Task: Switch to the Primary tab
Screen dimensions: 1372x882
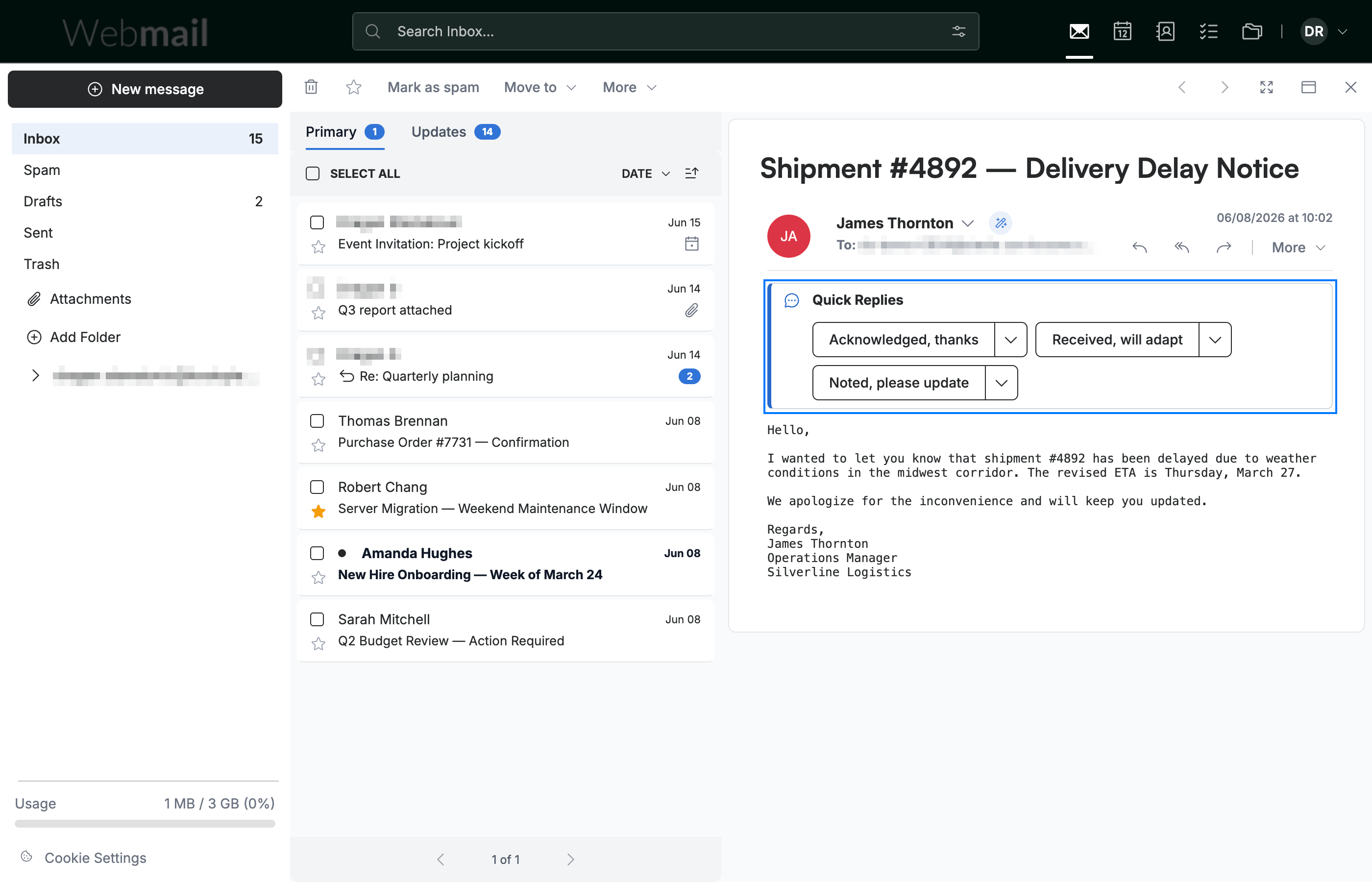Action: [345, 132]
